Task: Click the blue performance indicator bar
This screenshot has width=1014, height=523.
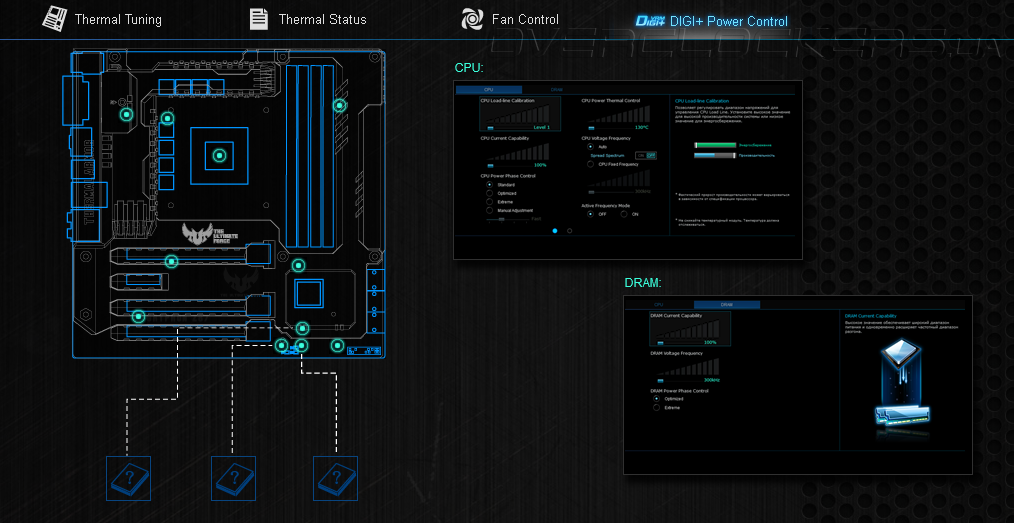Action: coord(715,155)
